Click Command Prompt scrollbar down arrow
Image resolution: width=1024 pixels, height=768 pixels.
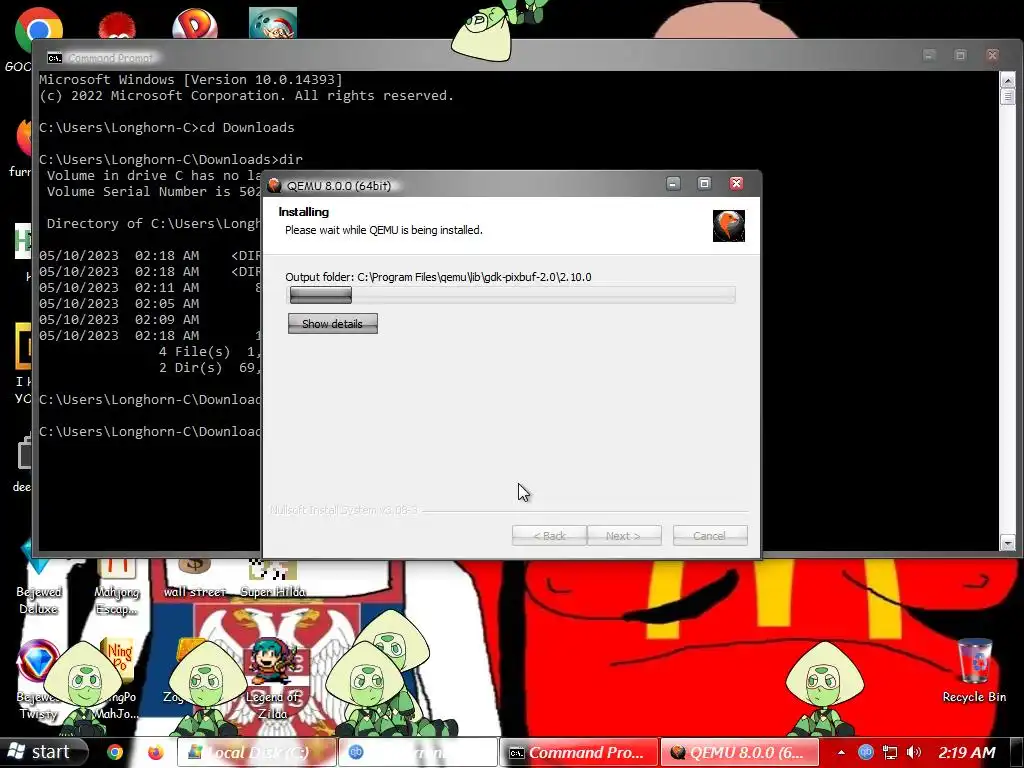[x=1007, y=543]
